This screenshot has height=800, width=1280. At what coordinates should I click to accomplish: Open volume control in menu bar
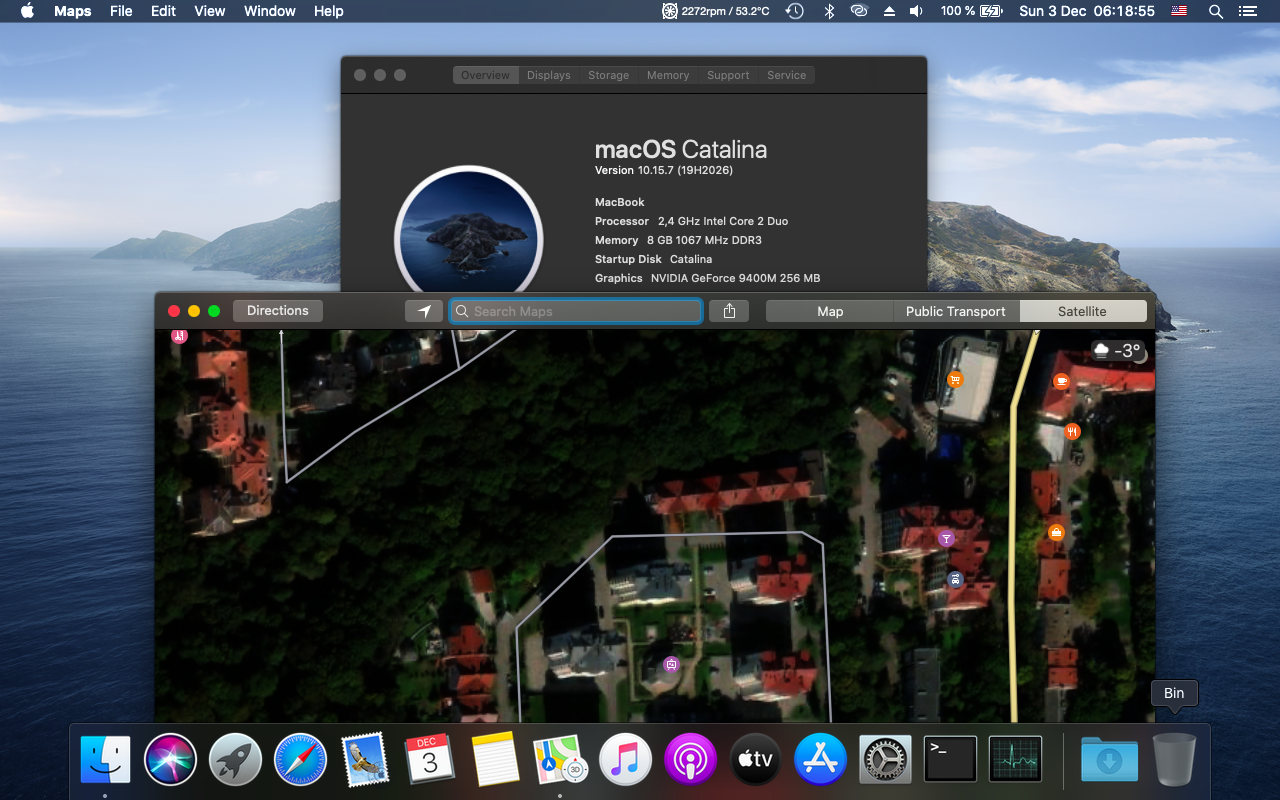pyautogui.click(x=916, y=11)
